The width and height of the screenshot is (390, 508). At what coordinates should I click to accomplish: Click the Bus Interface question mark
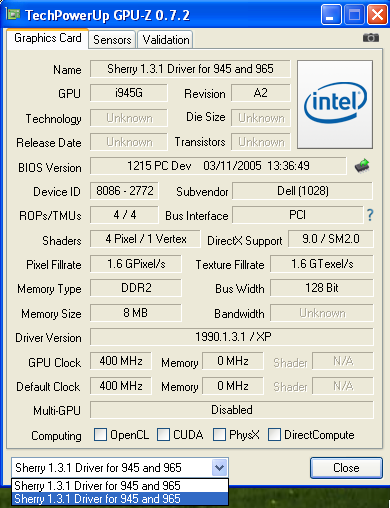tap(370, 215)
